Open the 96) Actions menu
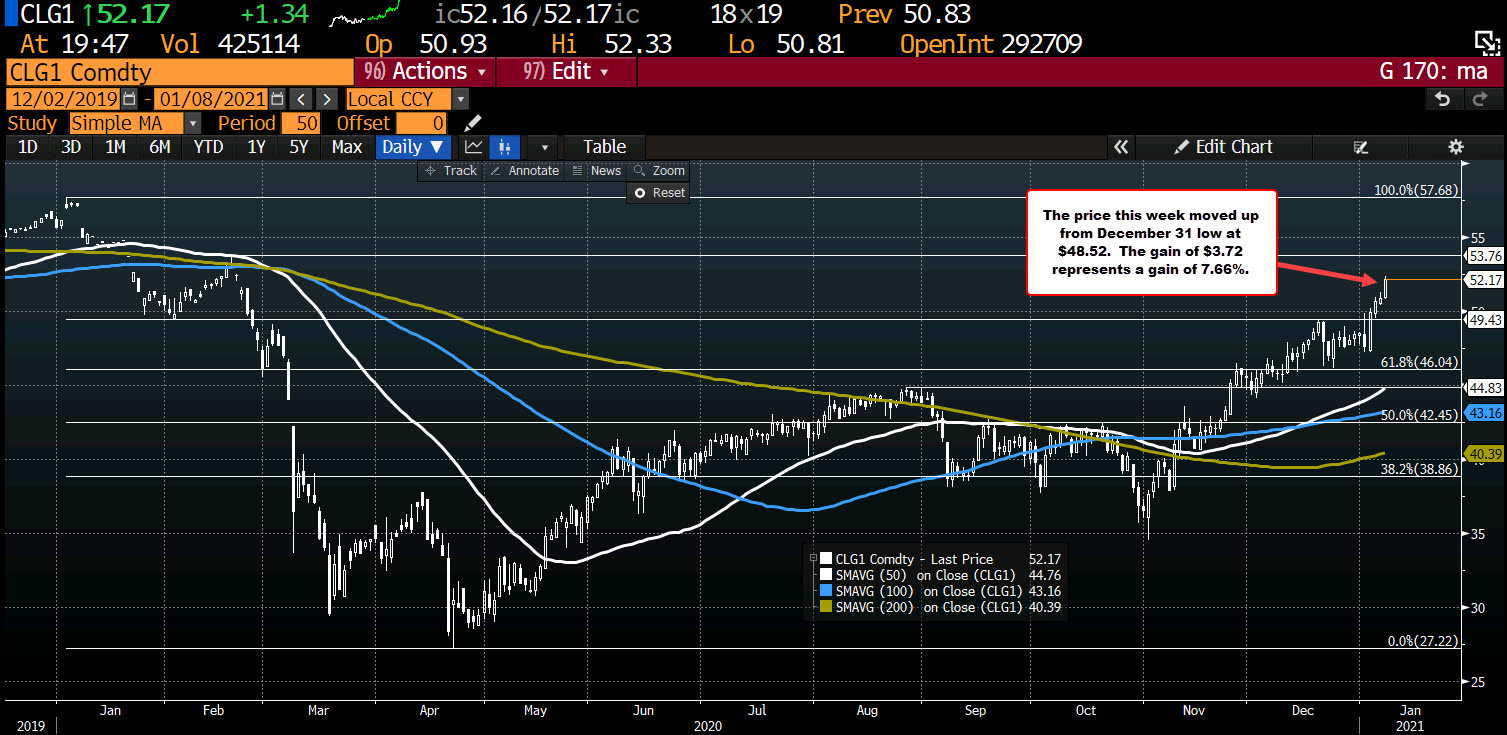Image resolution: width=1507 pixels, height=735 pixels. coord(424,72)
